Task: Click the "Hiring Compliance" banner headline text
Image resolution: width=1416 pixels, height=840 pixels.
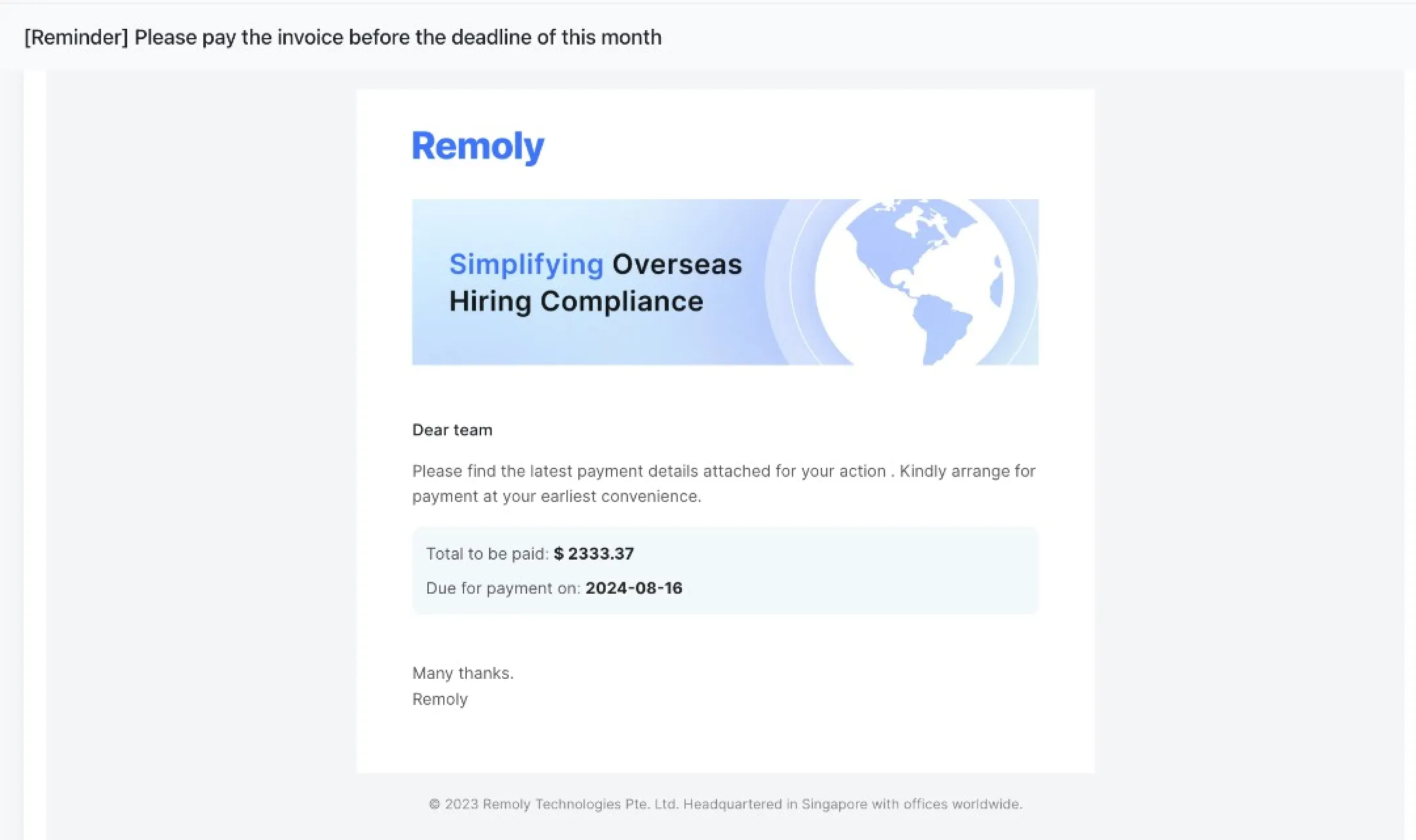Action: click(576, 301)
